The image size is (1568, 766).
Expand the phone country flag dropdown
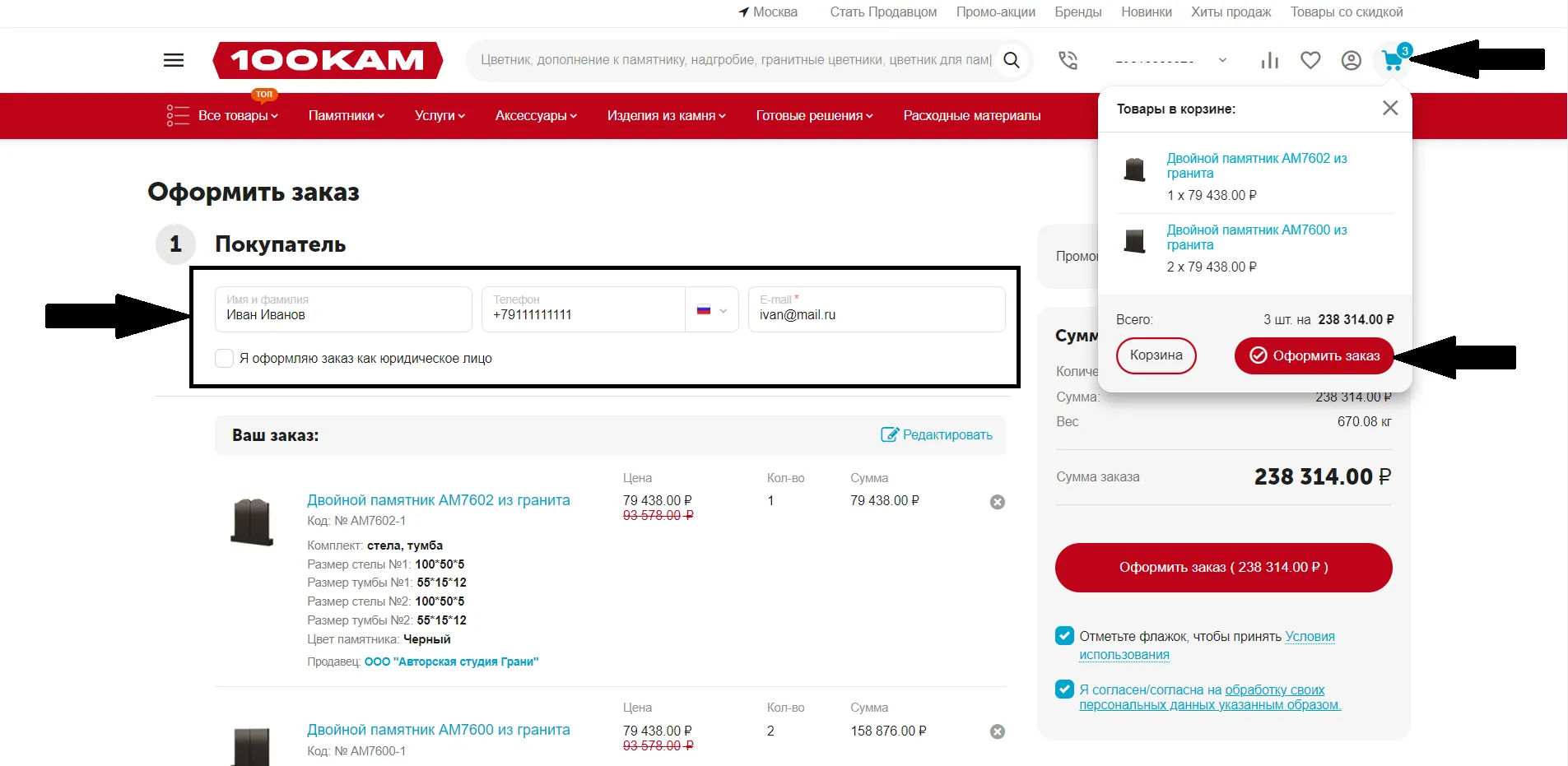pos(712,310)
